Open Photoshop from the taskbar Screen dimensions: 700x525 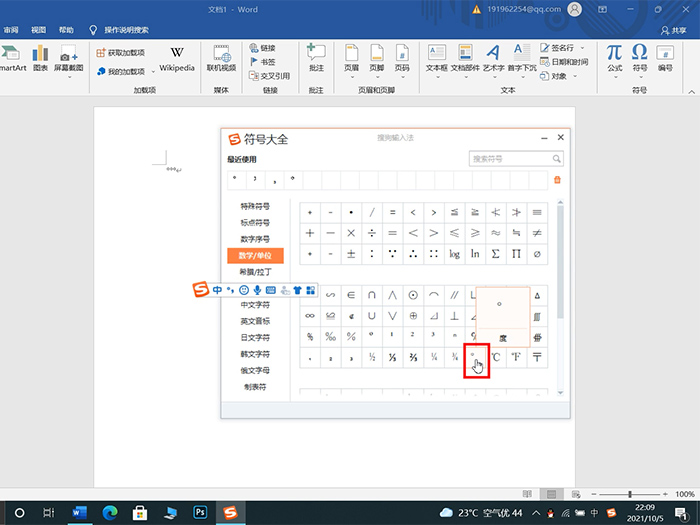[200, 512]
